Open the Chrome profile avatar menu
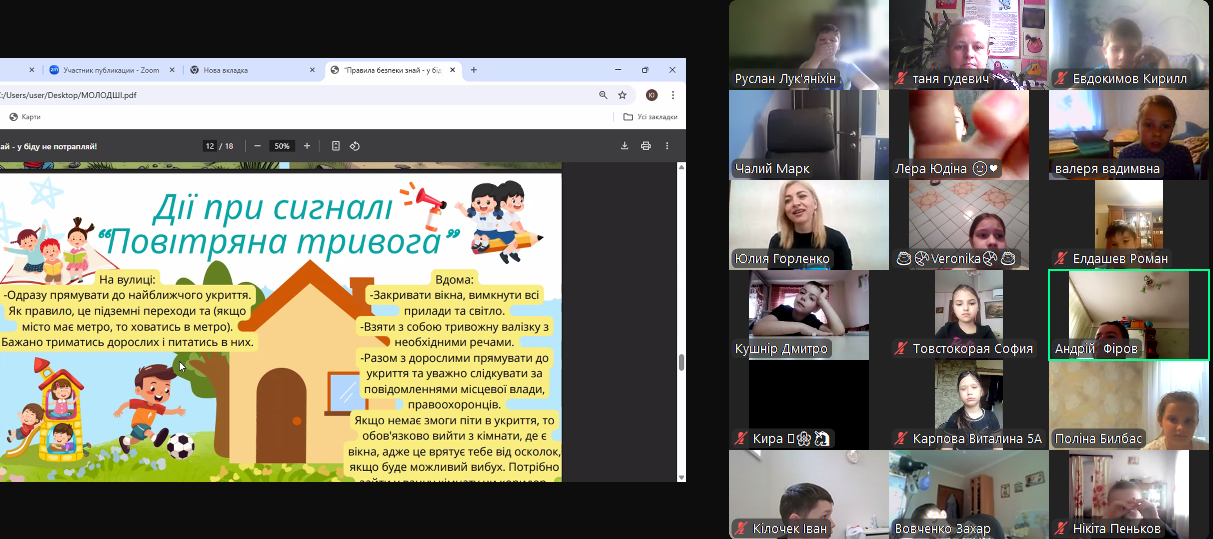 tap(651, 95)
